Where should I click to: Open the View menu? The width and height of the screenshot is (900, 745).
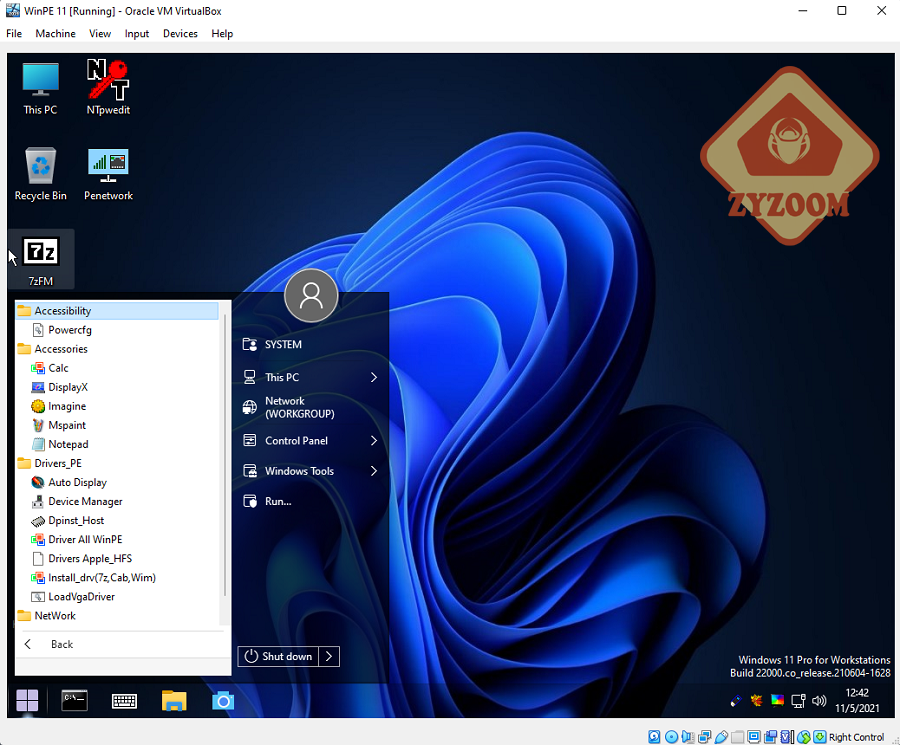(100, 33)
